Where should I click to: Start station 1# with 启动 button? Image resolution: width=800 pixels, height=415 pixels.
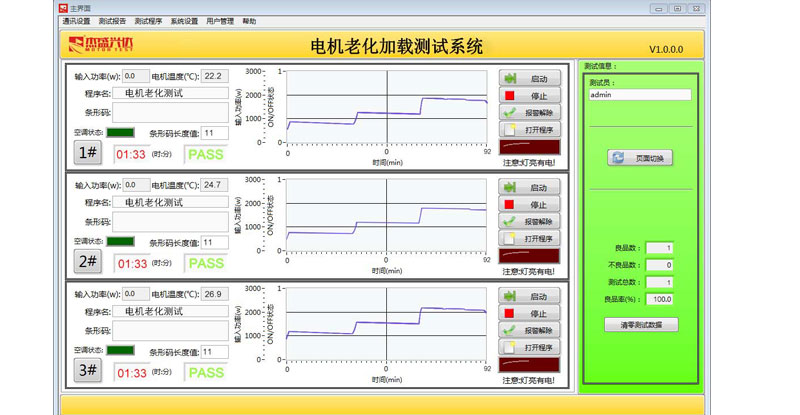pyautogui.click(x=530, y=79)
